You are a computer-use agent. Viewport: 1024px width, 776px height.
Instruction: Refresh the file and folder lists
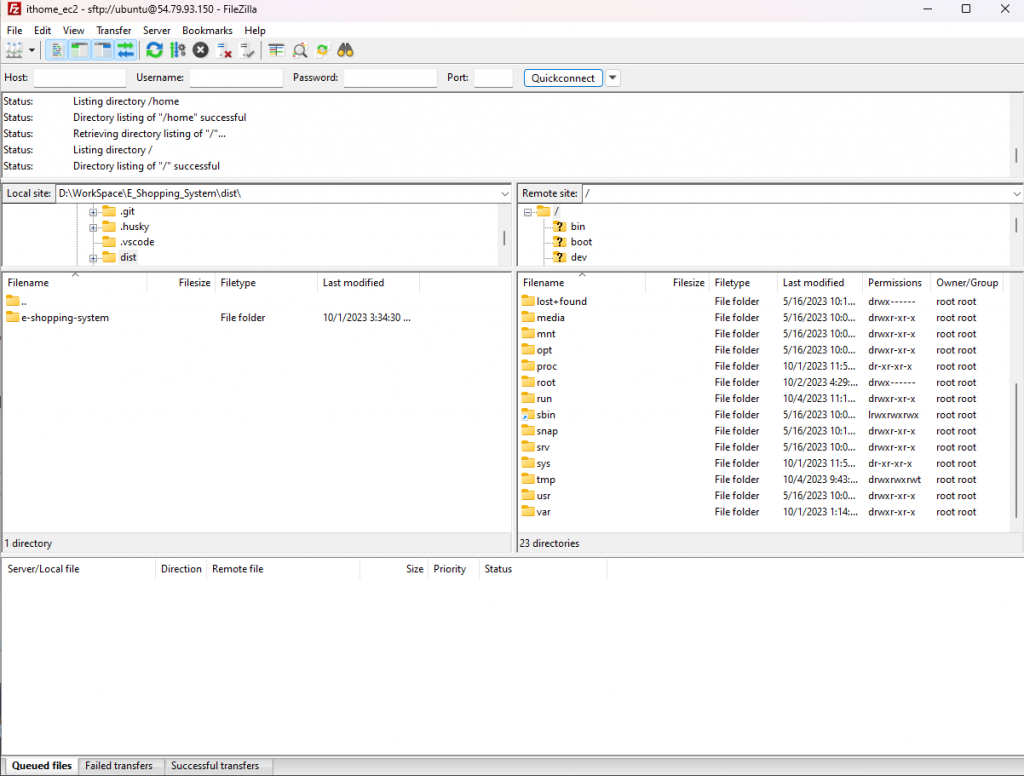155,50
